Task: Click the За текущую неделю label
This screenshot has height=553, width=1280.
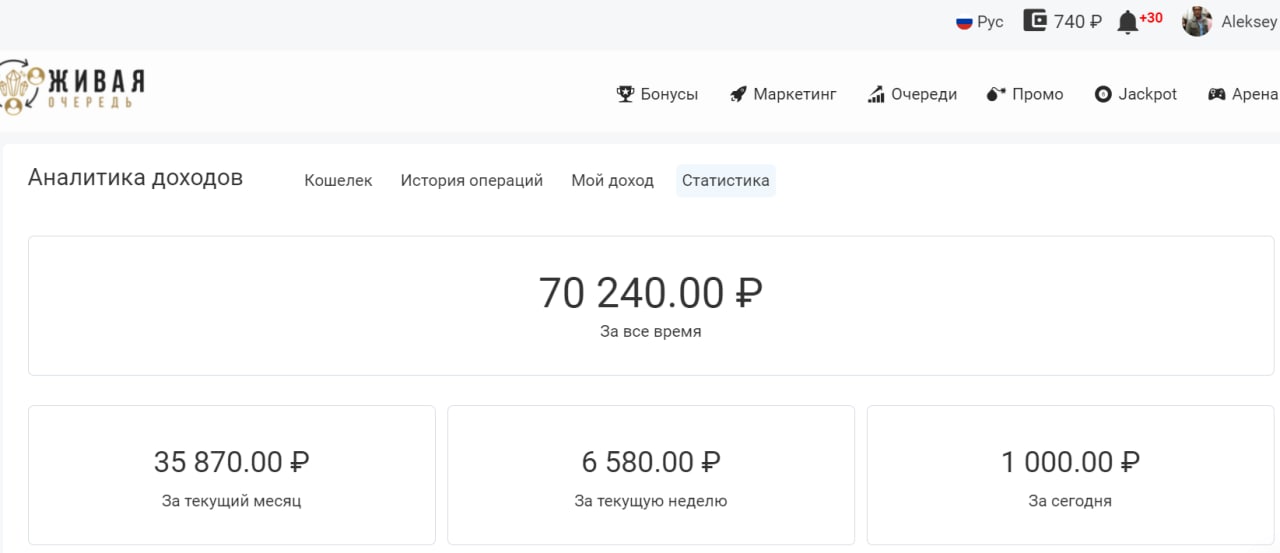Action: point(651,501)
